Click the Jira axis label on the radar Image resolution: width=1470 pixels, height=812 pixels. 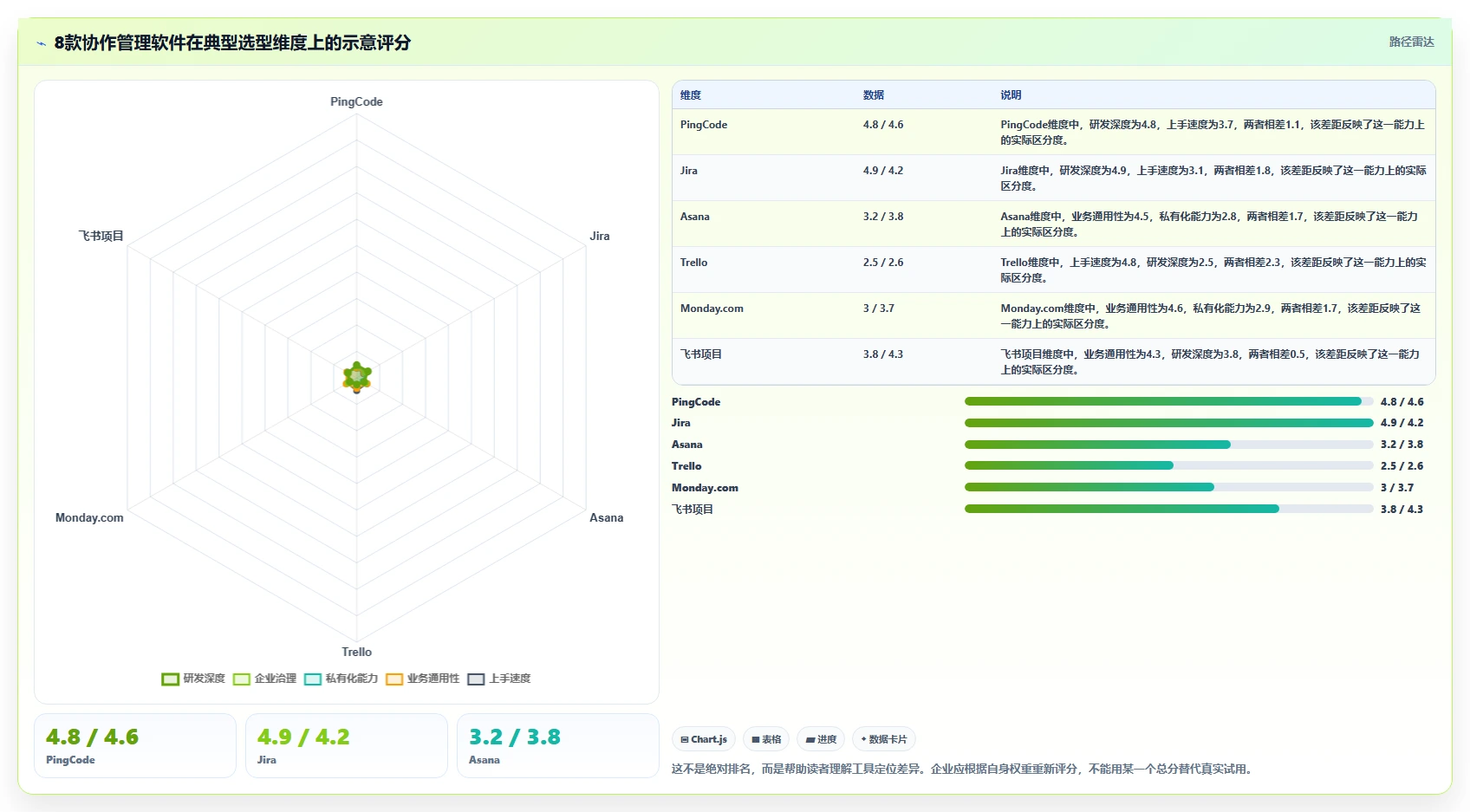coord(600,236)
